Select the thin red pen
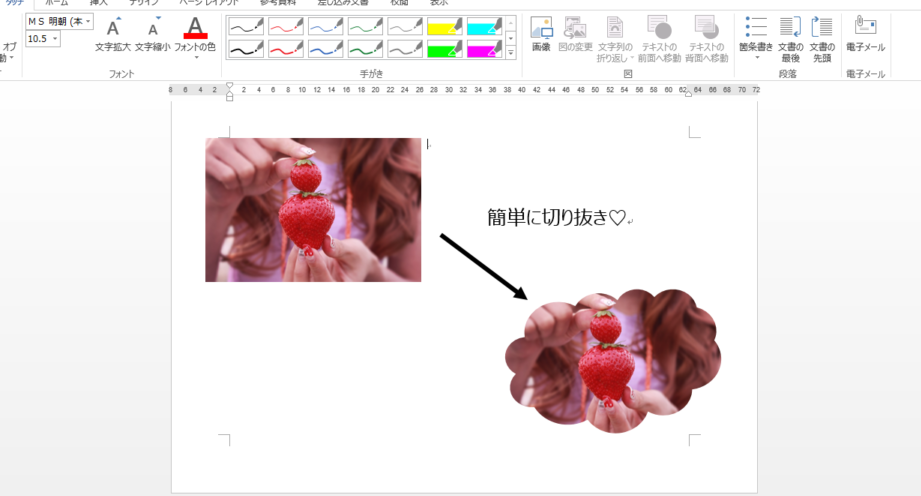The height and width of the screenshot is (496, 921). pyautogui.click(x=285, y=26)
